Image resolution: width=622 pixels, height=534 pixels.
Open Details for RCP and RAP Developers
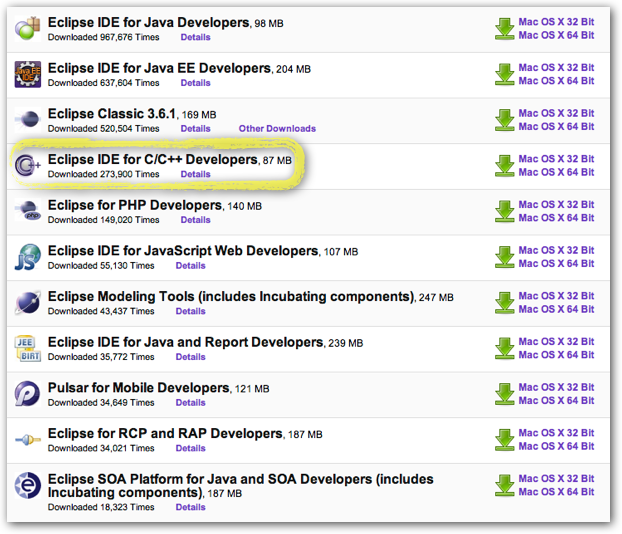(190, 448)
